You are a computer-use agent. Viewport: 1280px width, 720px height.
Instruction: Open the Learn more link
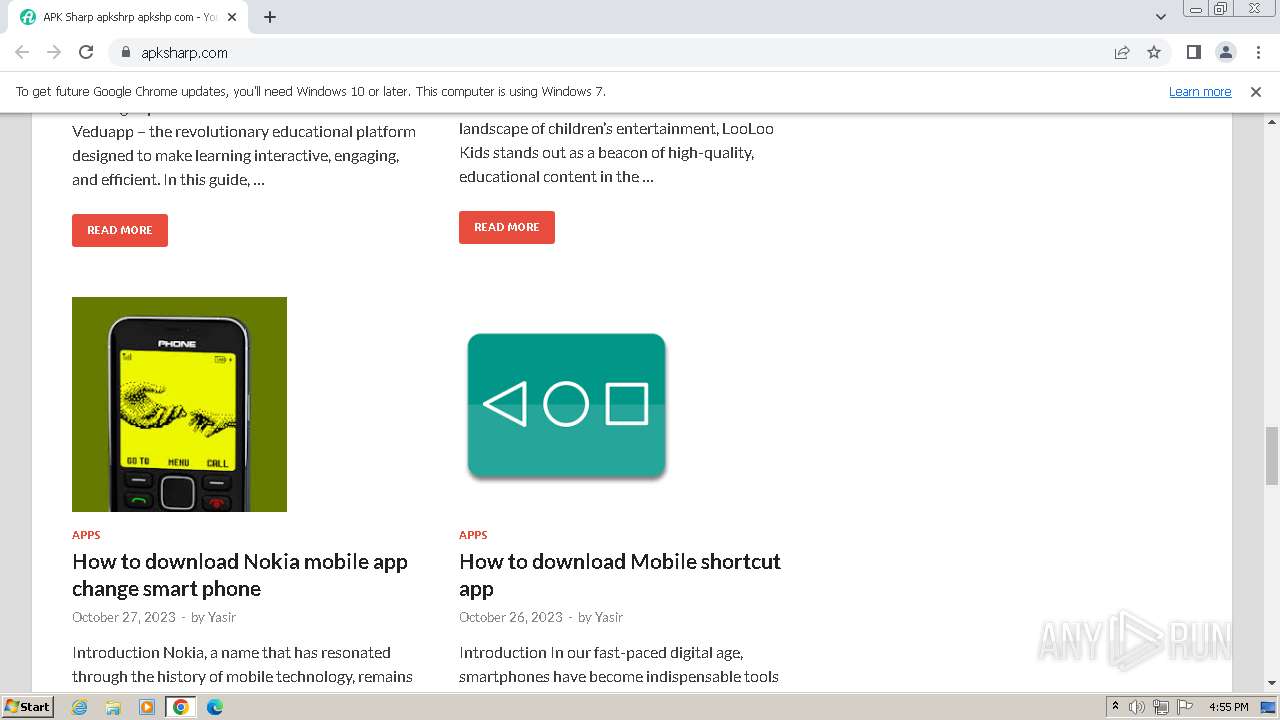click(x=1200, y=91)
